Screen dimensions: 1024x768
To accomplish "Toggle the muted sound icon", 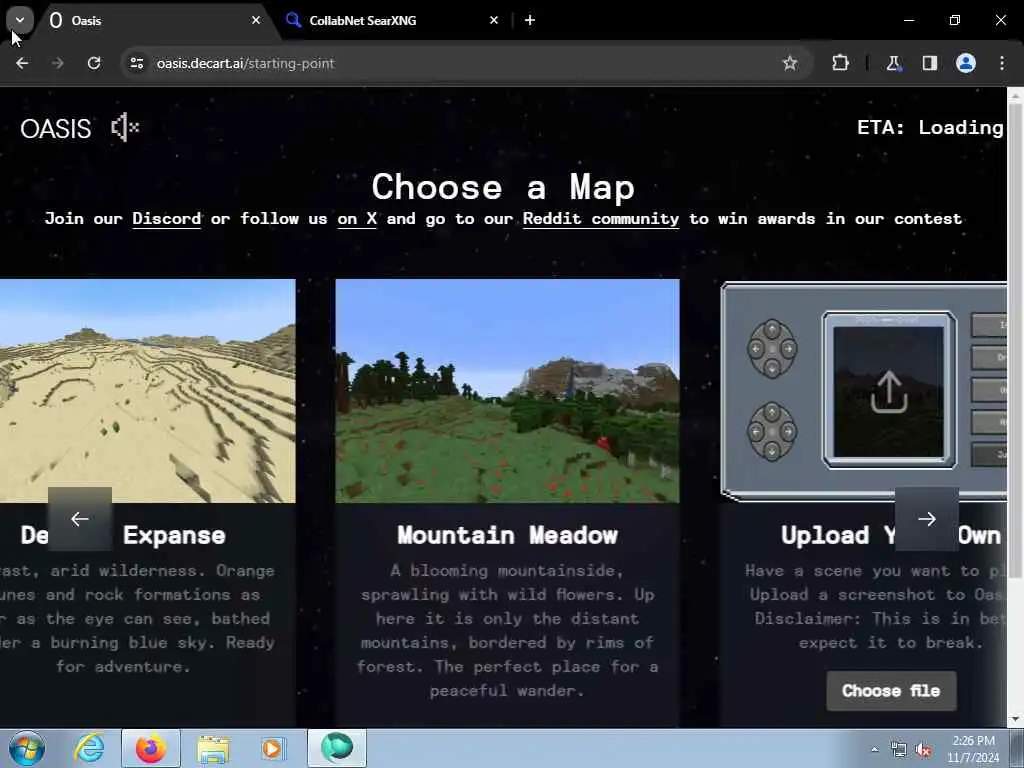I will pyautogui.click(x=125, y=127).
